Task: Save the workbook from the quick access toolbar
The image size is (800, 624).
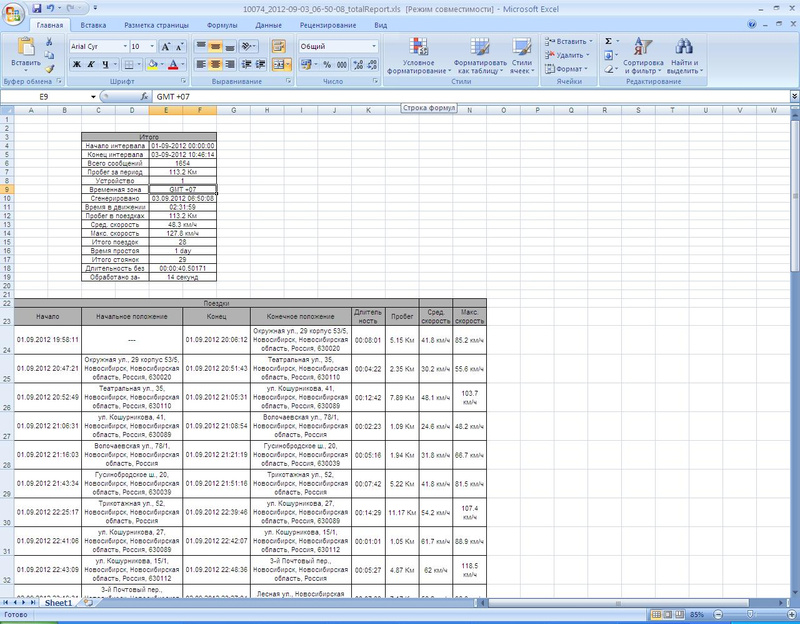Action: pos(36,7)
